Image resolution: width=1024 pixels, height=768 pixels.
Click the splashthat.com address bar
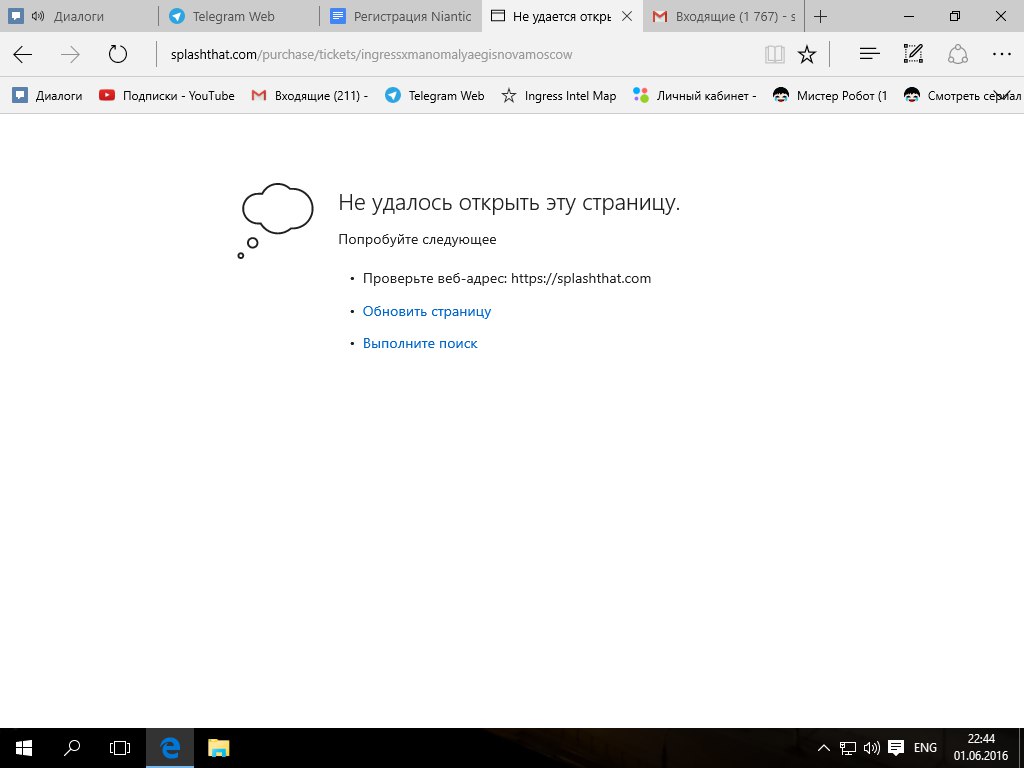[x=457, y=54]
